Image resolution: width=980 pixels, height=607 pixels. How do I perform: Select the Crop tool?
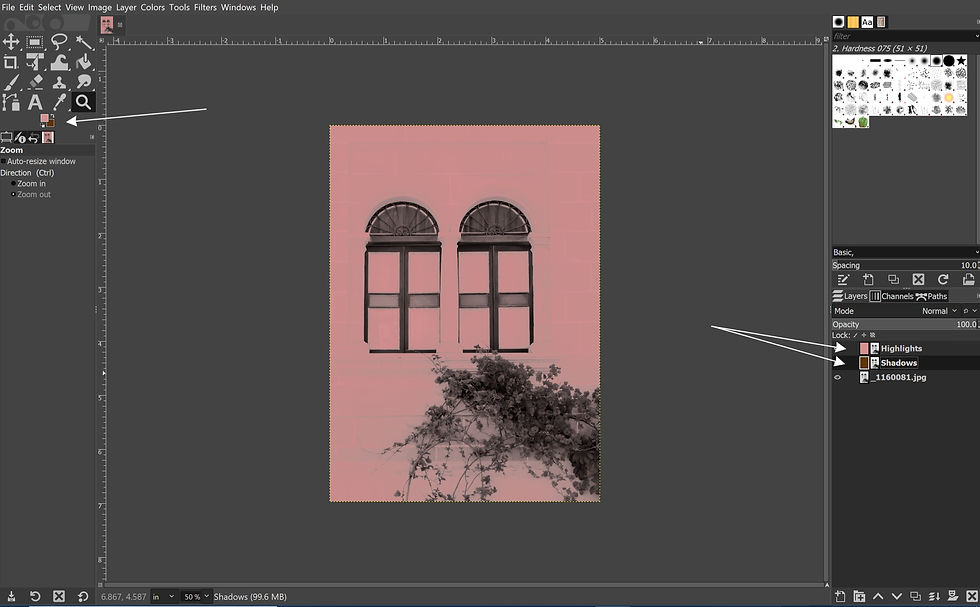pyautogui.click(x=11, y=63)
